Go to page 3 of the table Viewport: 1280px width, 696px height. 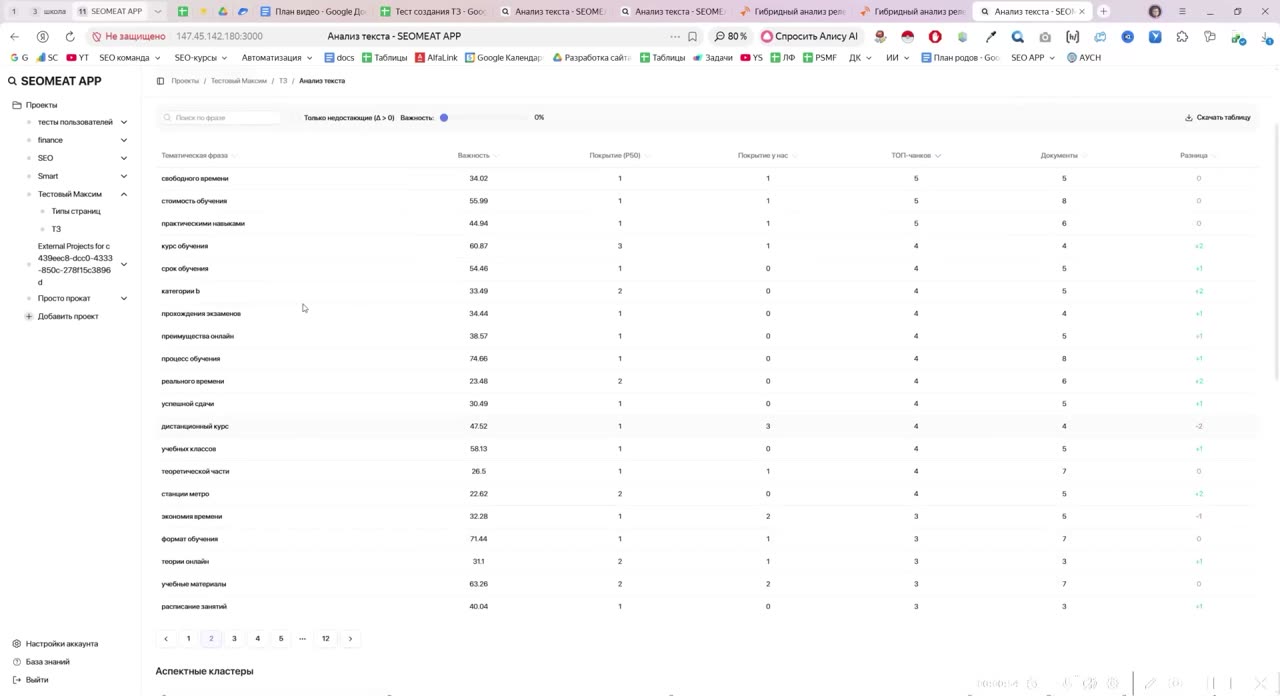click(x=234, y=638)
